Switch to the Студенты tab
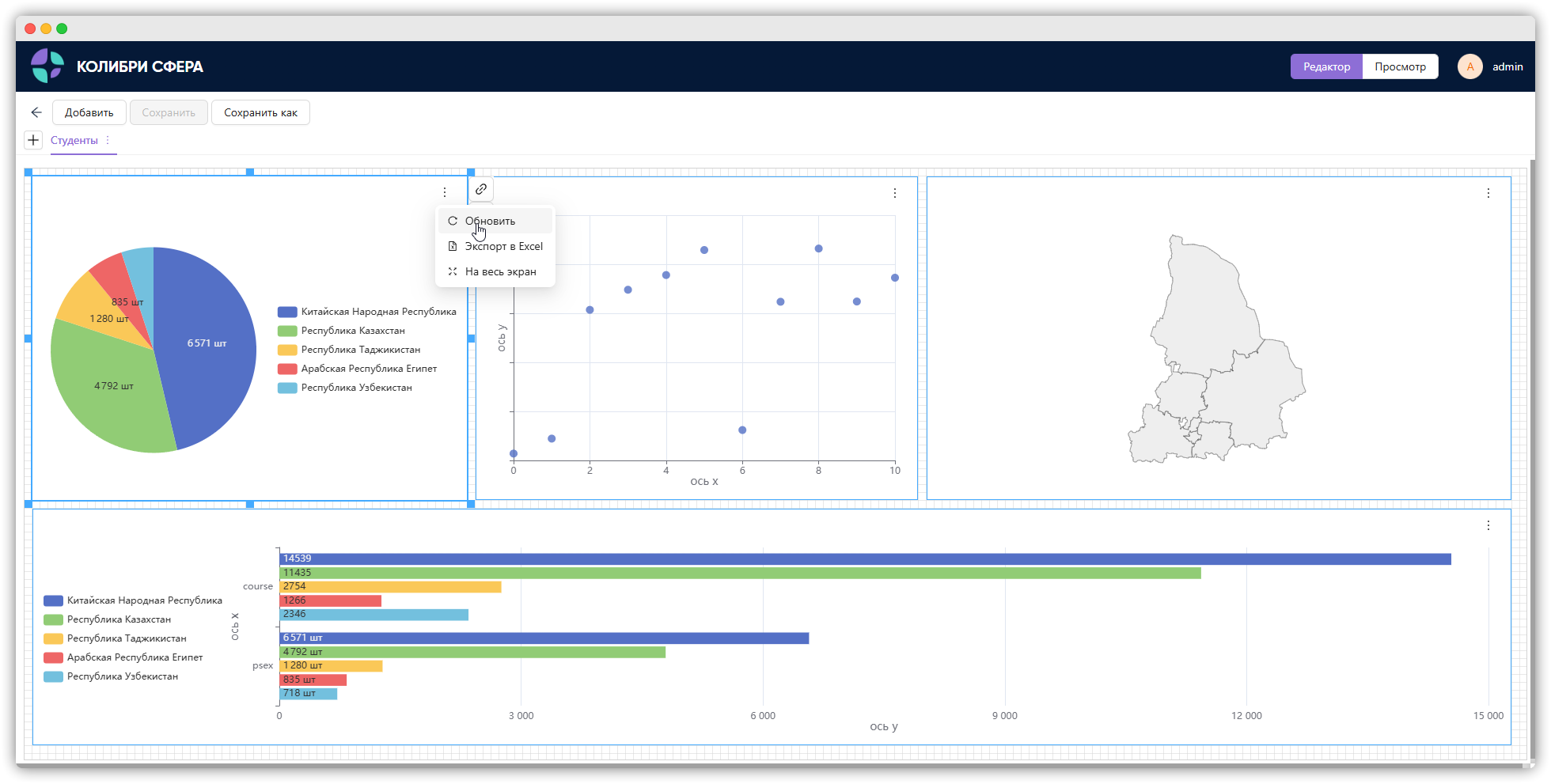The image size is (1551, 784). coord(74,140)
